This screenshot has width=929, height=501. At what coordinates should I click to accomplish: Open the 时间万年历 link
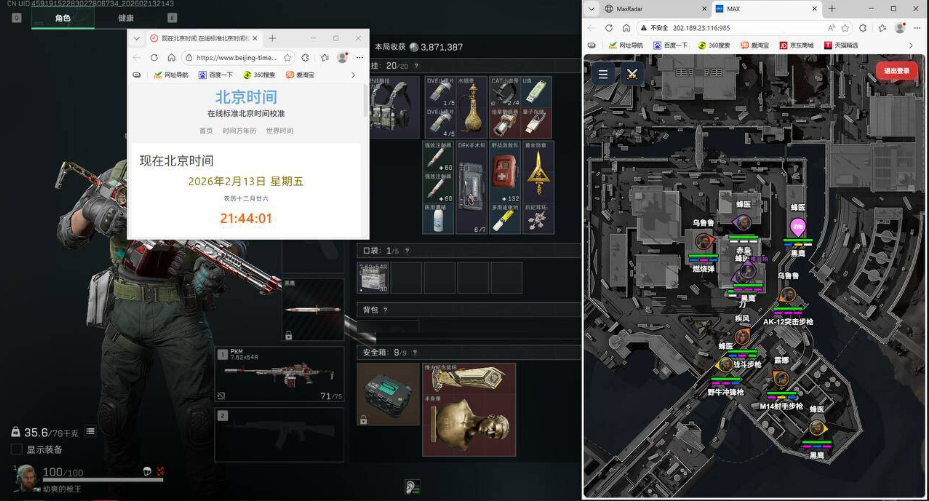point(239,131)
